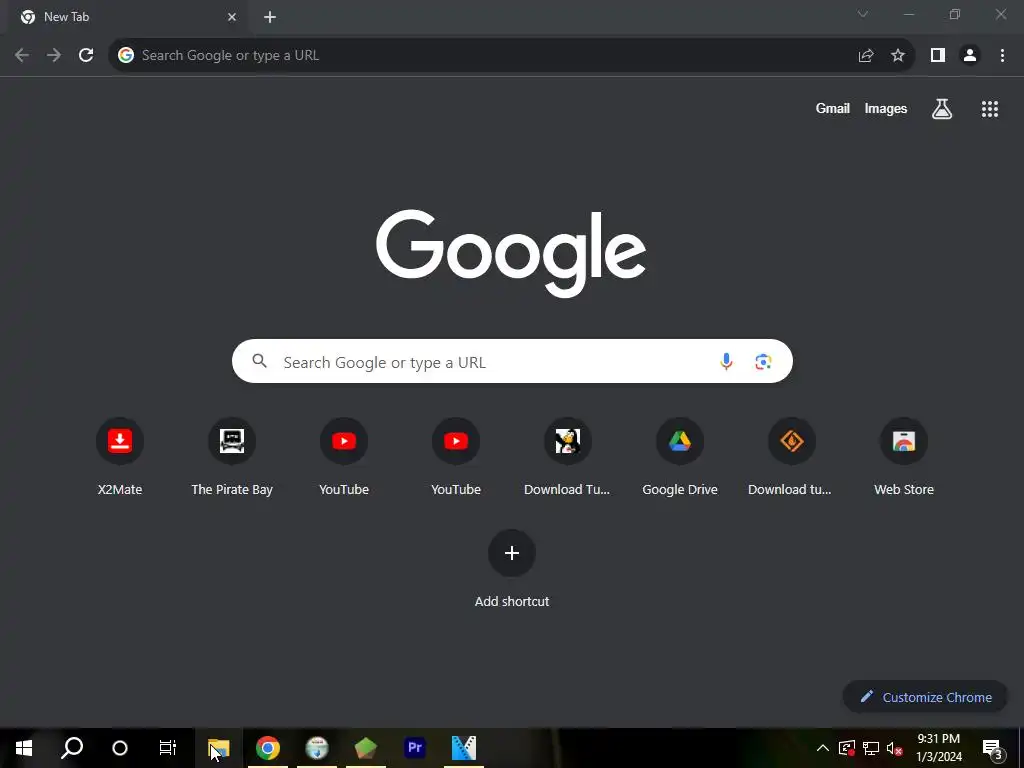This screenshot has height=768, width=1024.
Task: Open the Gmail link
Action: pos(833,109)
